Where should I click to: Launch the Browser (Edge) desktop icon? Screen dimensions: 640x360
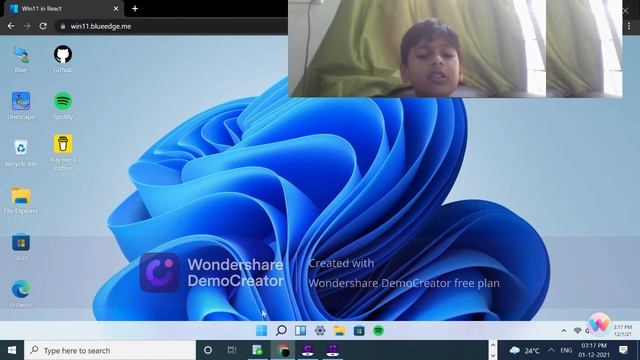coord(21,293)
